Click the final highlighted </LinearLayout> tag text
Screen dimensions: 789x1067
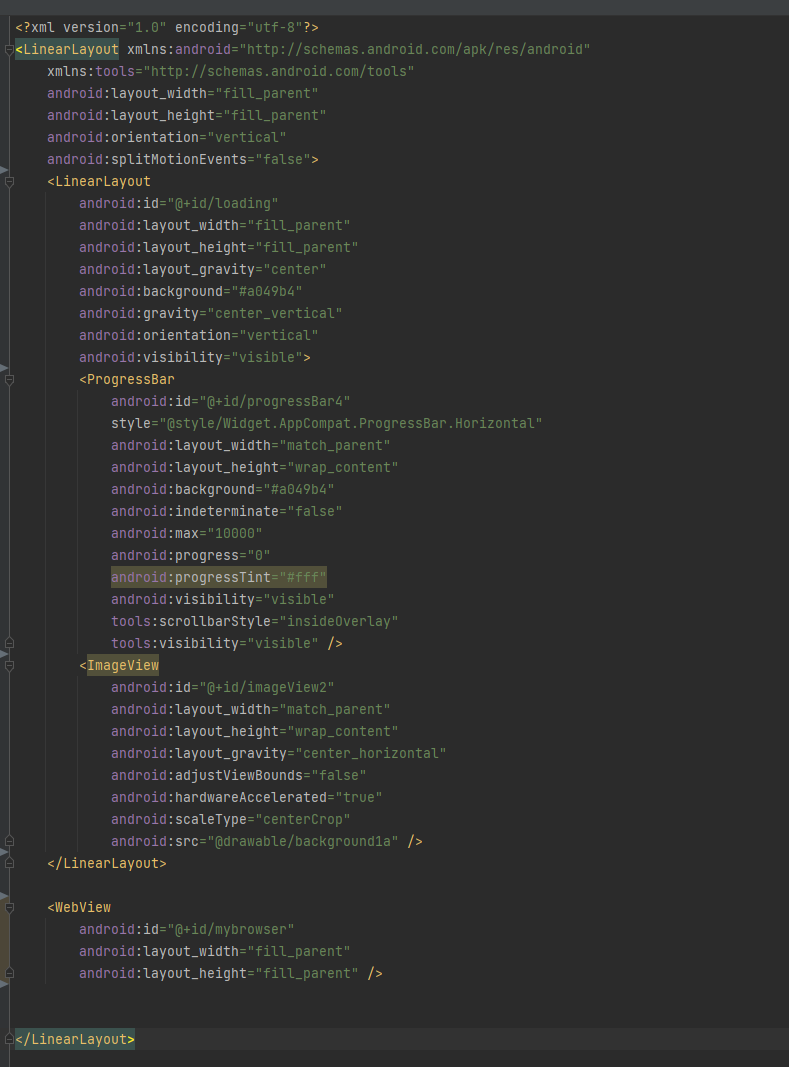(75, 1039)
